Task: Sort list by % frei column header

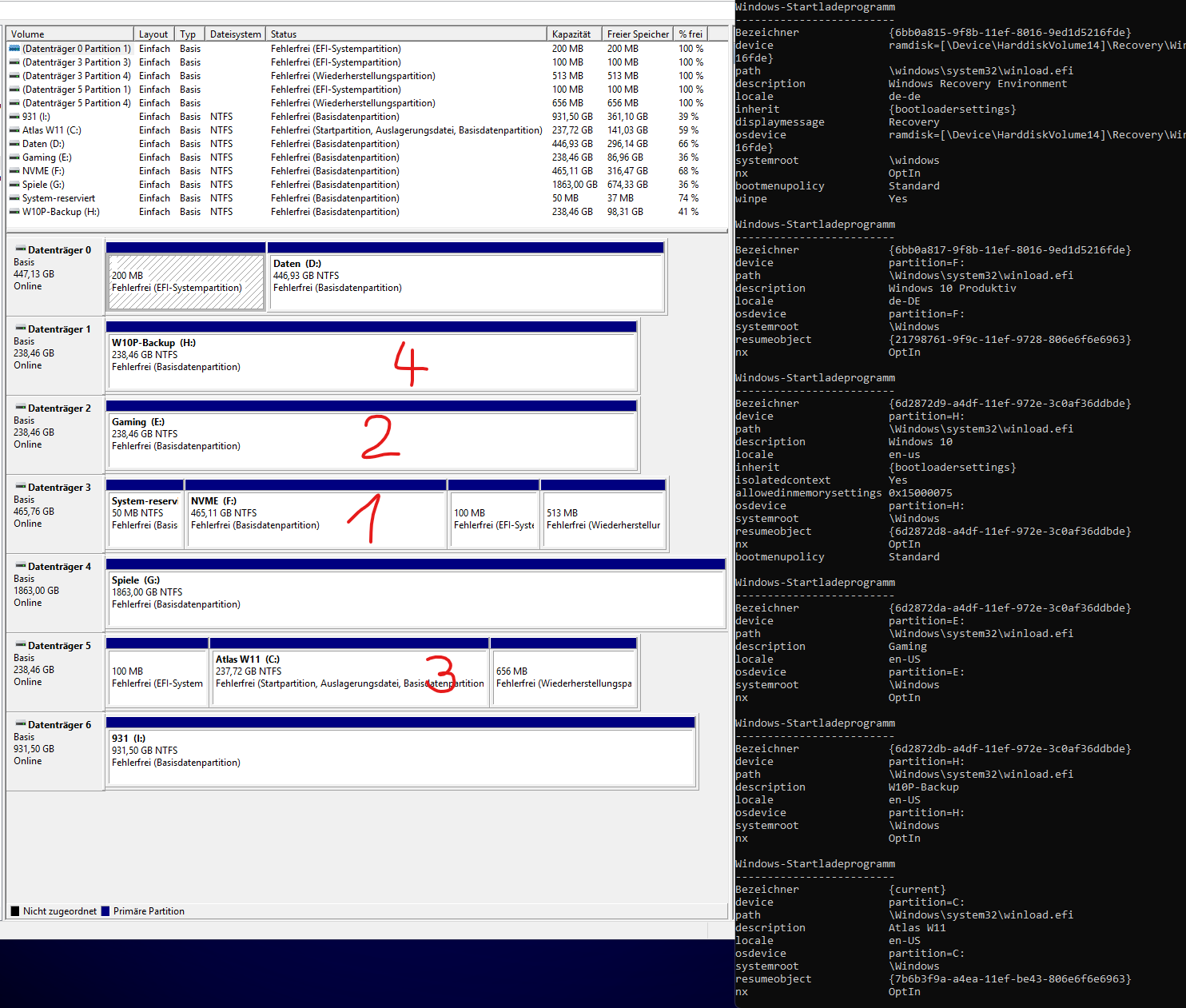Action: point(691,34)
